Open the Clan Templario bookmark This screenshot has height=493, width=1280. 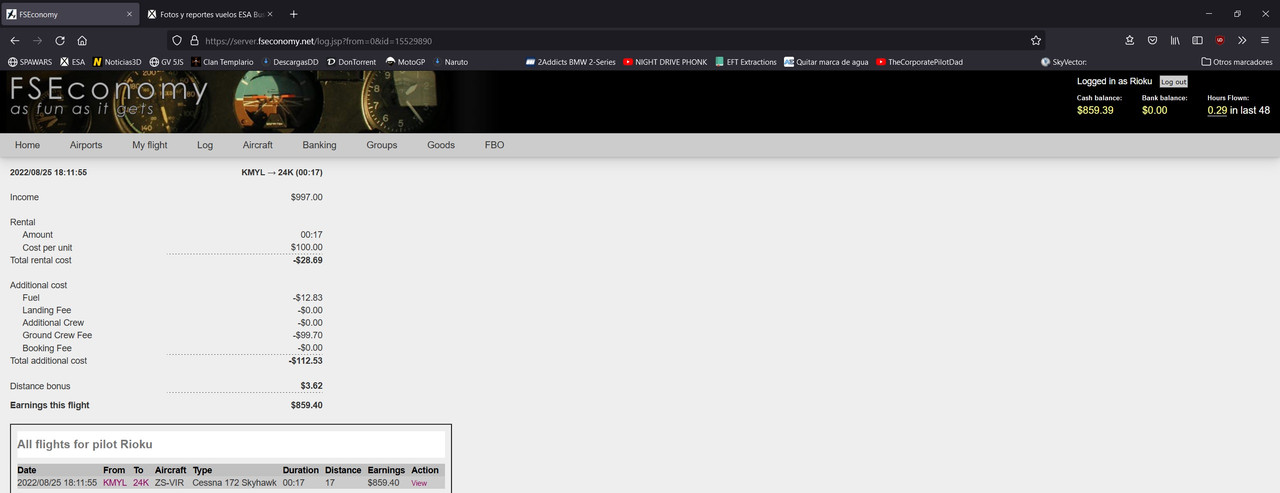(x=222, y=62)
